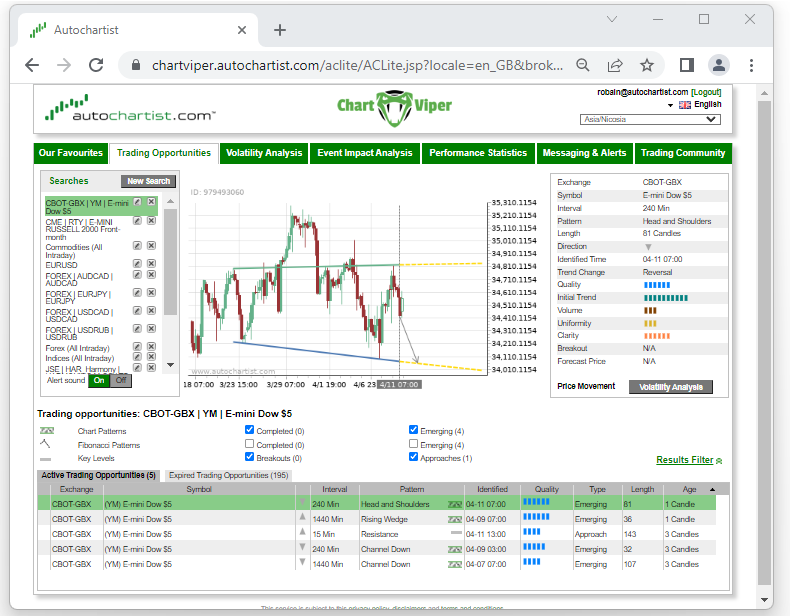Screen dimensions: 798x616
Task: Open the Chrome three-dot menu
Action: pyautogui.click(x=751, y=65)
